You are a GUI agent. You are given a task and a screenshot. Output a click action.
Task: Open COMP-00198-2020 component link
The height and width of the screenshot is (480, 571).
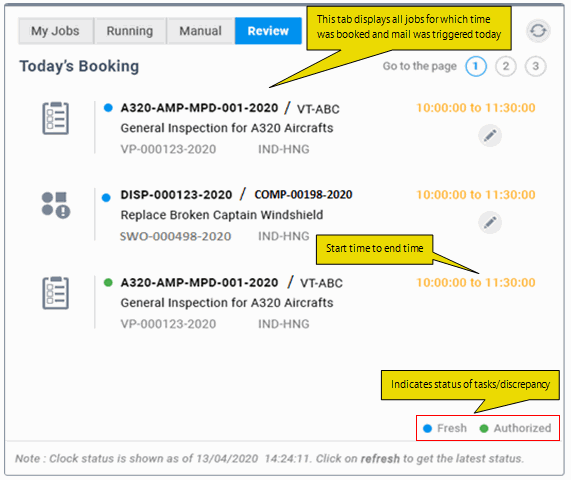(303, 195)
